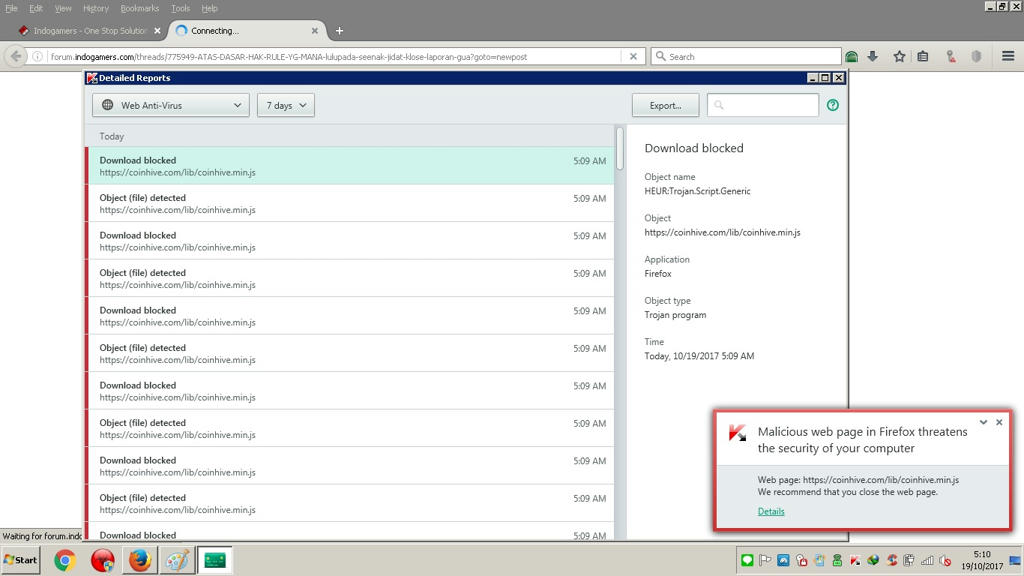Open the Edit menu
Image resolution: width=1024 pixels, height=576 pixels.
(36, 8)
